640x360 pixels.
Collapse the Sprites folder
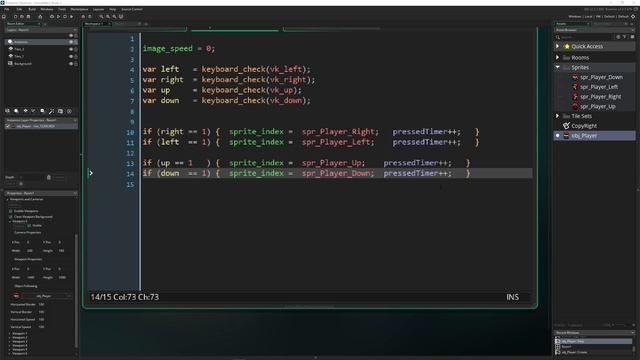point(558,67)
